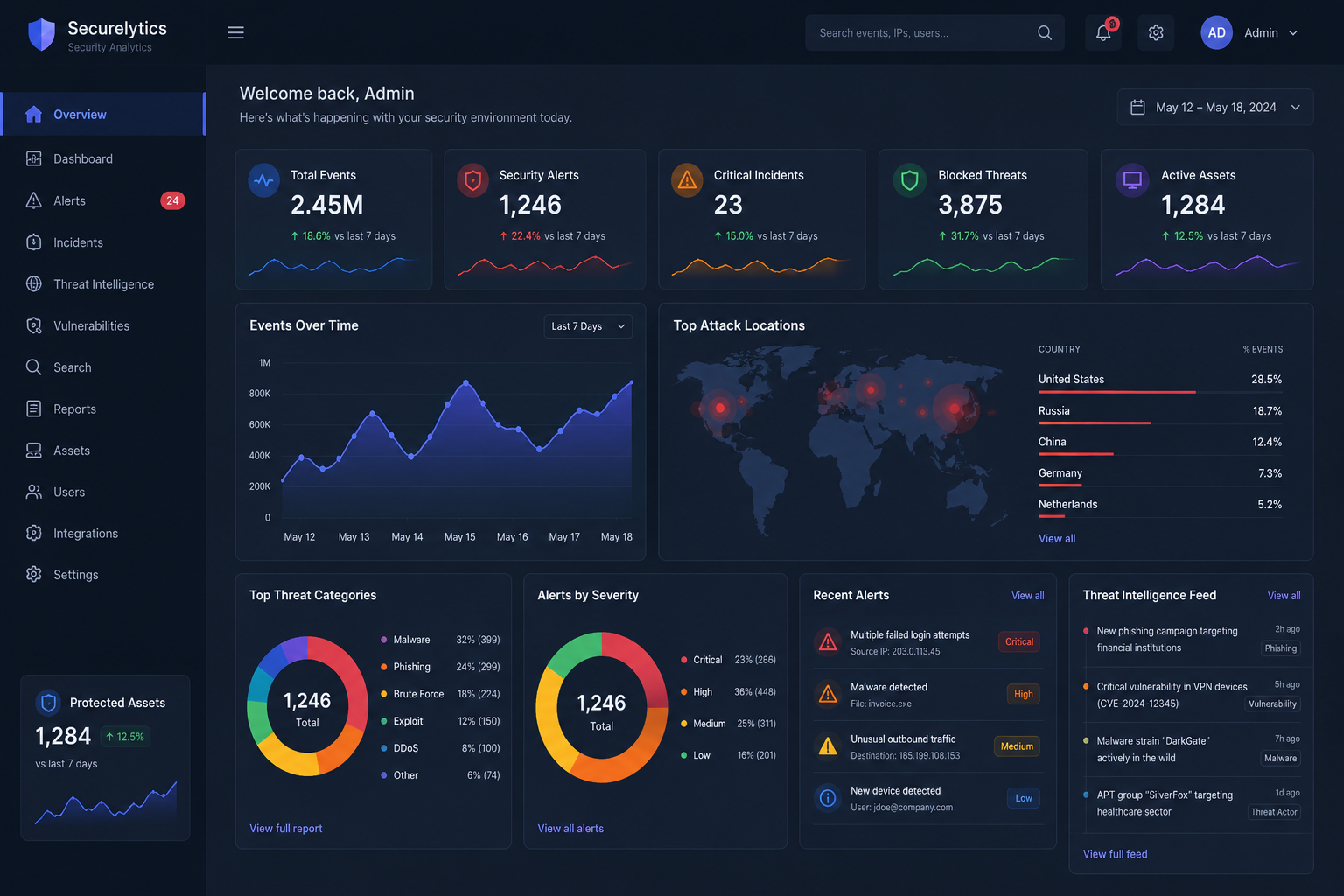Click the May 15 peak point on chart
Viewport: 1344px width, 896px height.
[x=465, y=382]
